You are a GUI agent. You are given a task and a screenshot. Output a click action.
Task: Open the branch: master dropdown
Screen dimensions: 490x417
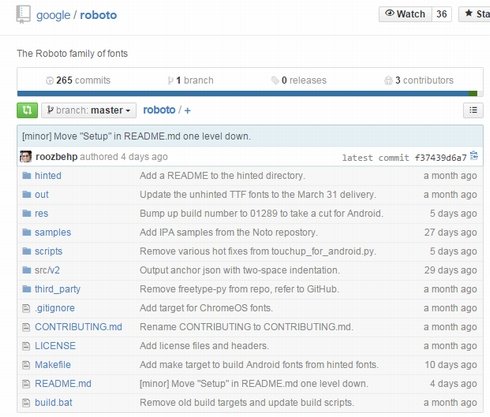pos(89,110)
